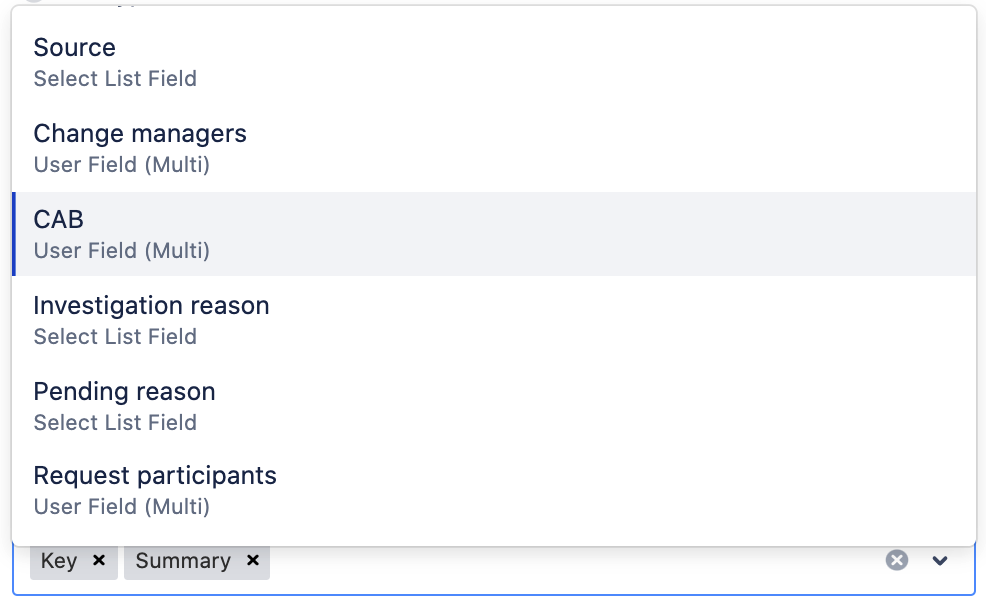Select the Source field option

coord(74,48)
